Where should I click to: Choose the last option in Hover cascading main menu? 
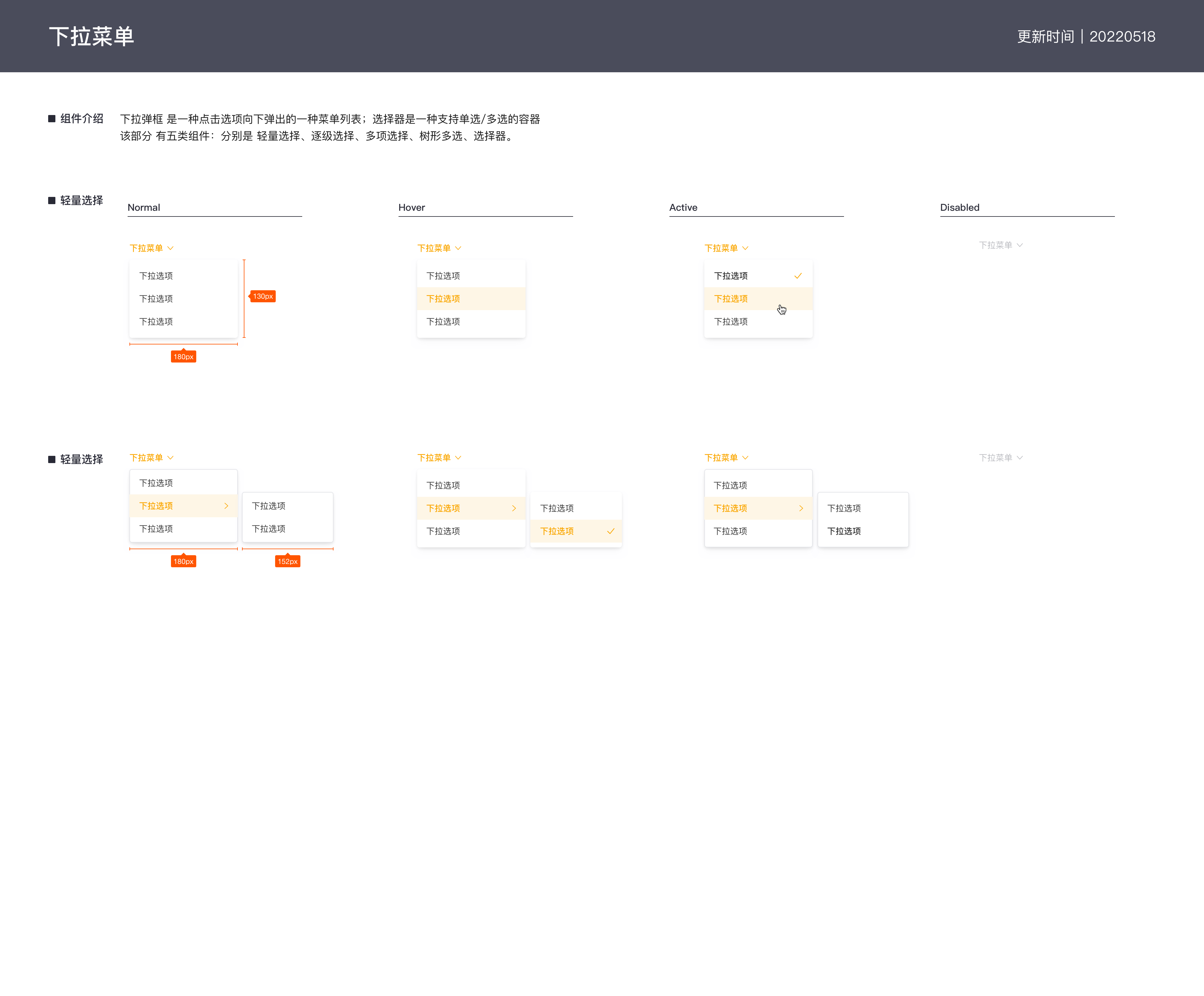pos(471,531)
